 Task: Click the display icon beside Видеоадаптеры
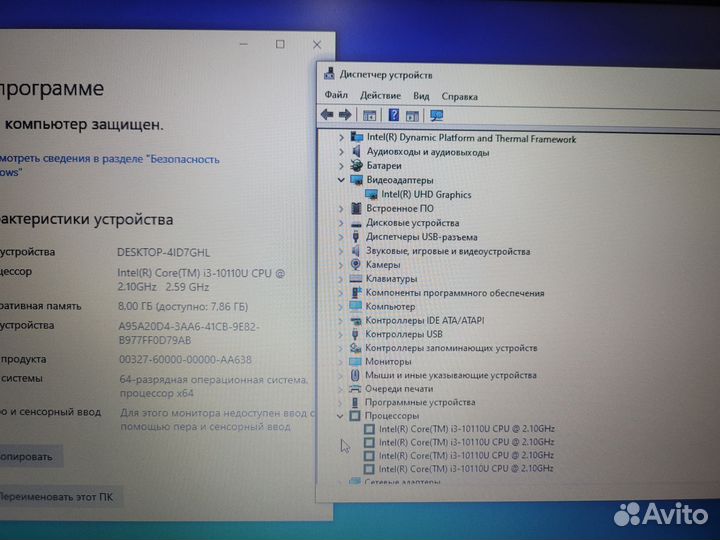356,180
